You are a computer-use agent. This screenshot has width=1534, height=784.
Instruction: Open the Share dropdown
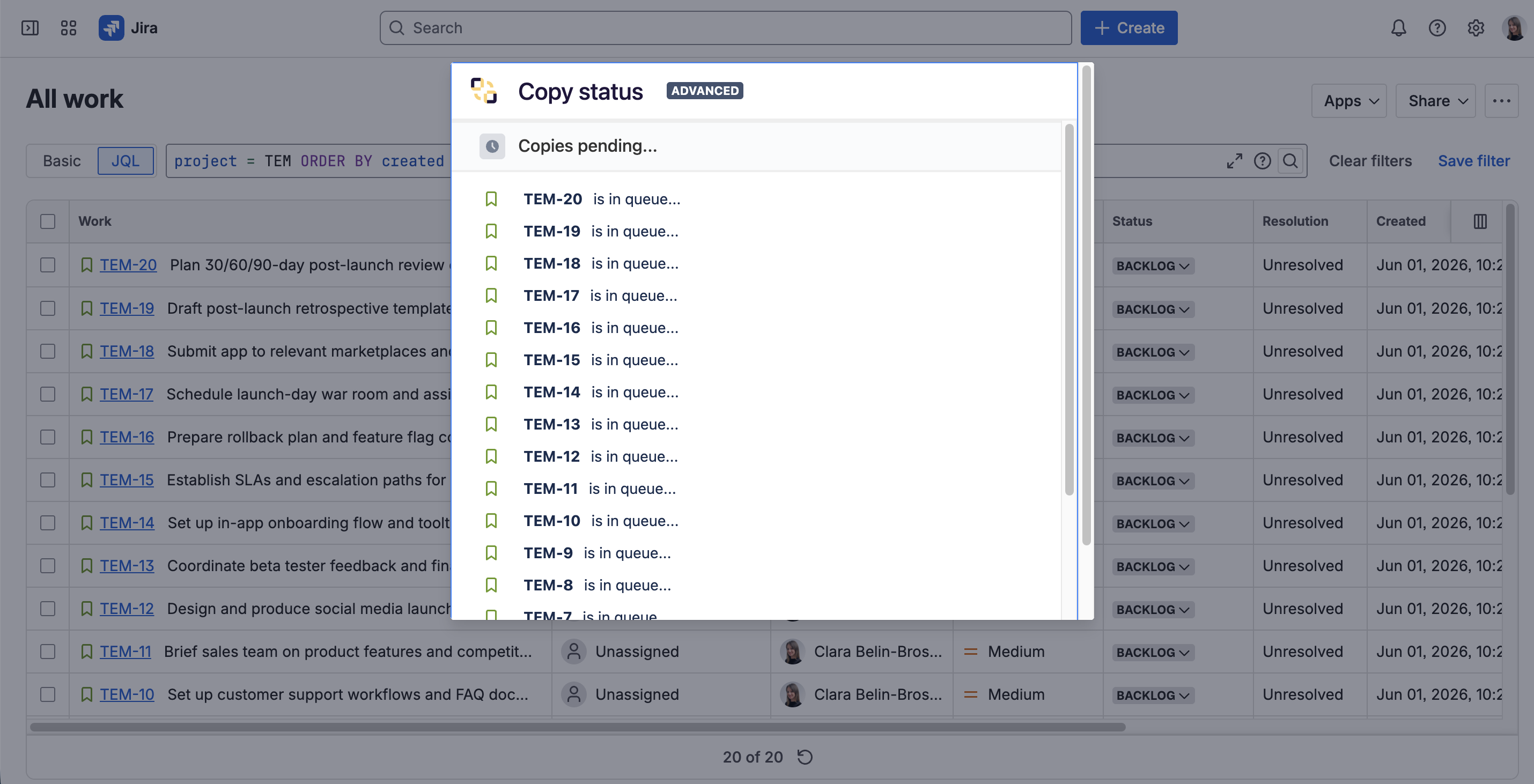[1435, 101]
